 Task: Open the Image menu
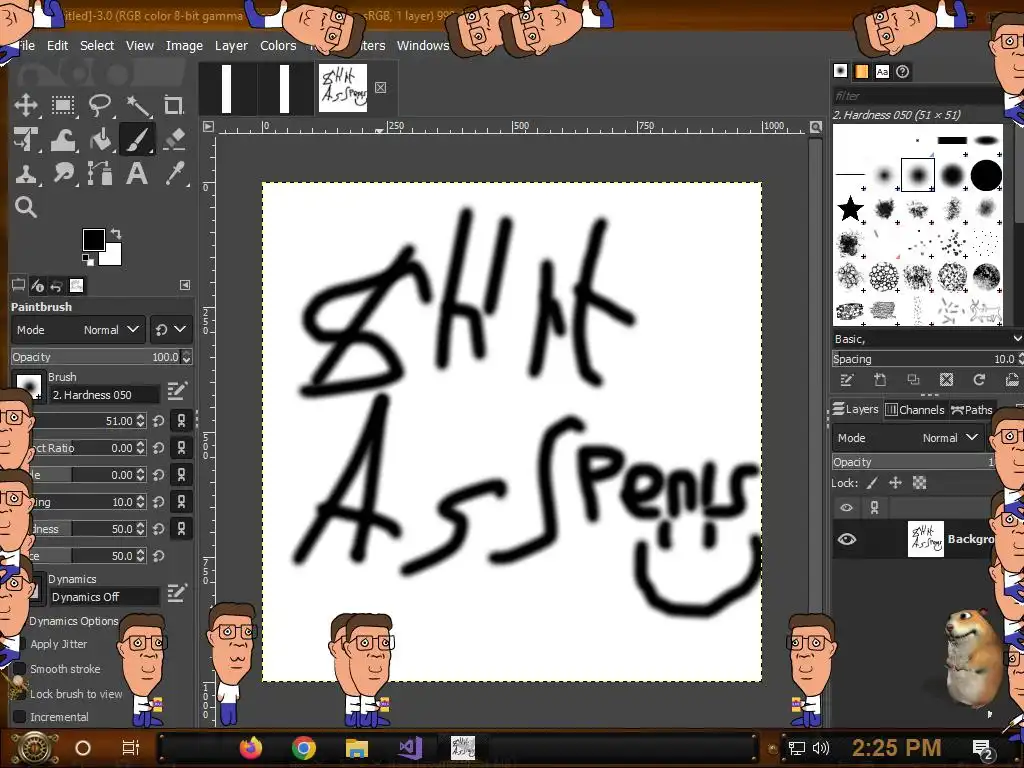184,45
